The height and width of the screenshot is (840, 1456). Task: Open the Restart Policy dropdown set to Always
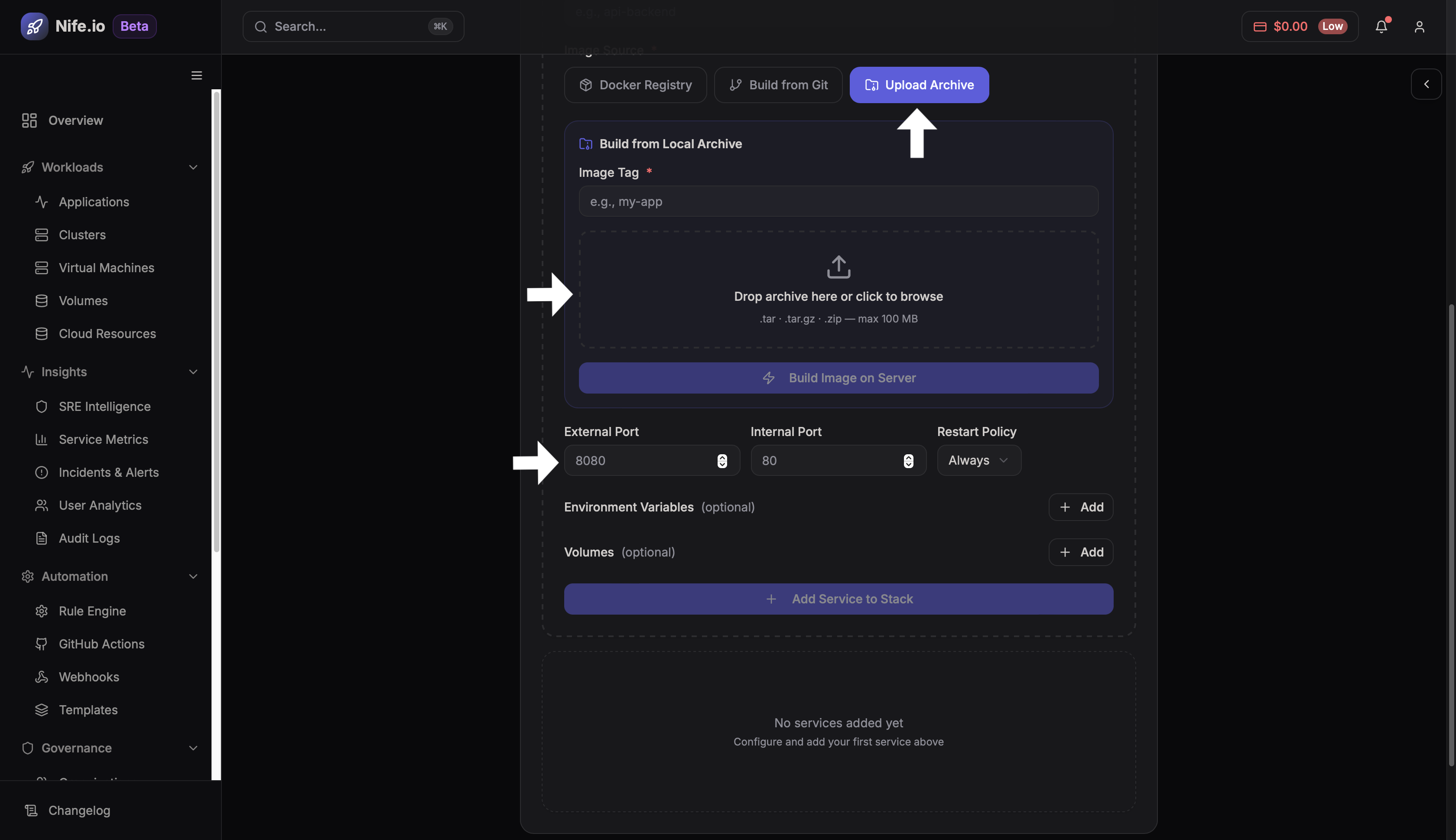coord(978,460)
